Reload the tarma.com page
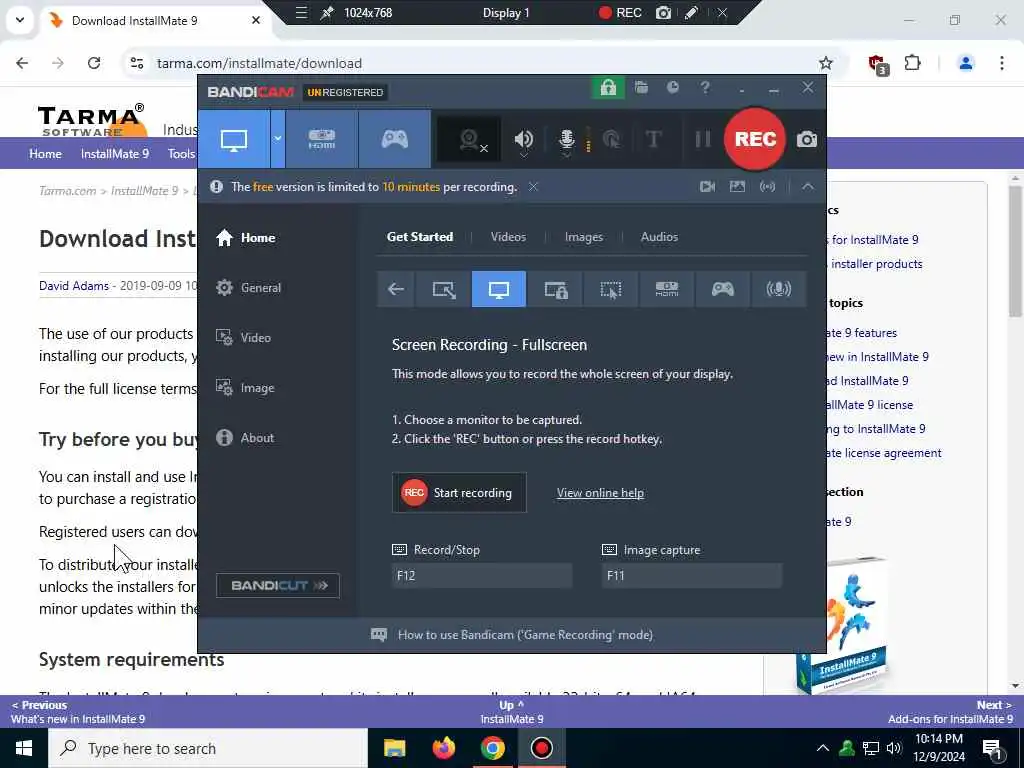 pos(94,63)
